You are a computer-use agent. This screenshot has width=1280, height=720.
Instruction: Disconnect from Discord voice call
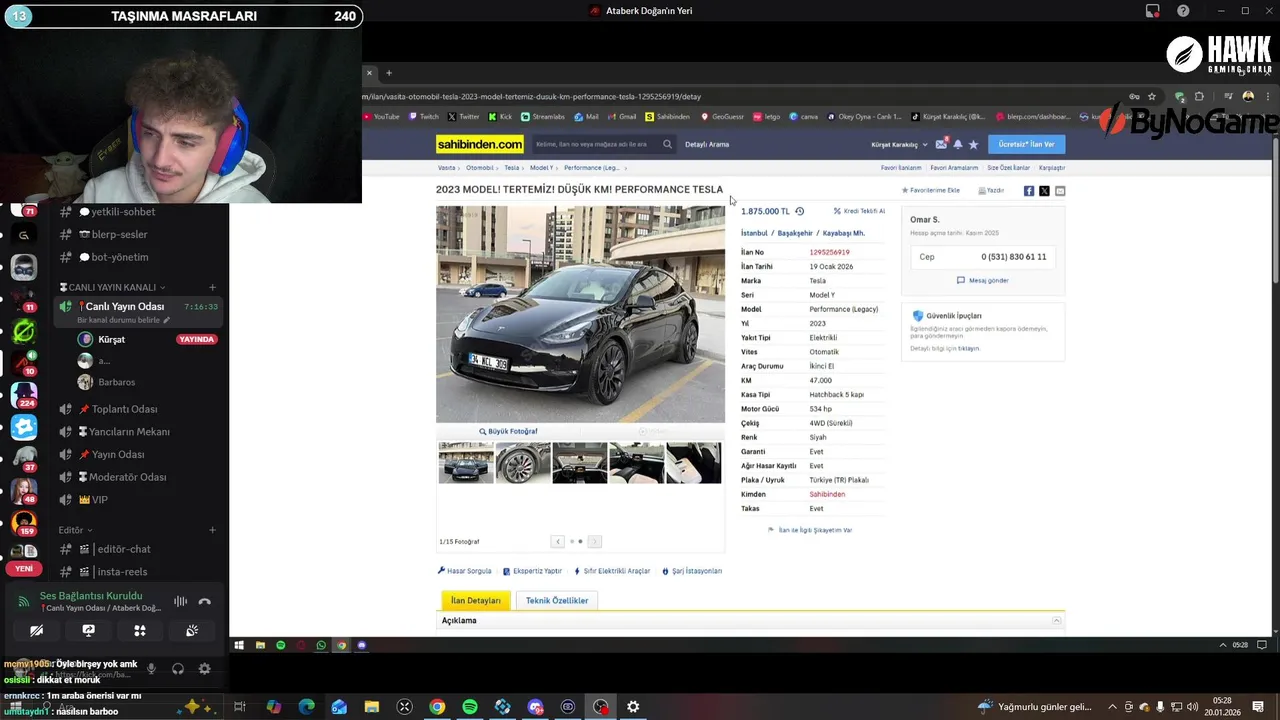[x=205, y=601]
